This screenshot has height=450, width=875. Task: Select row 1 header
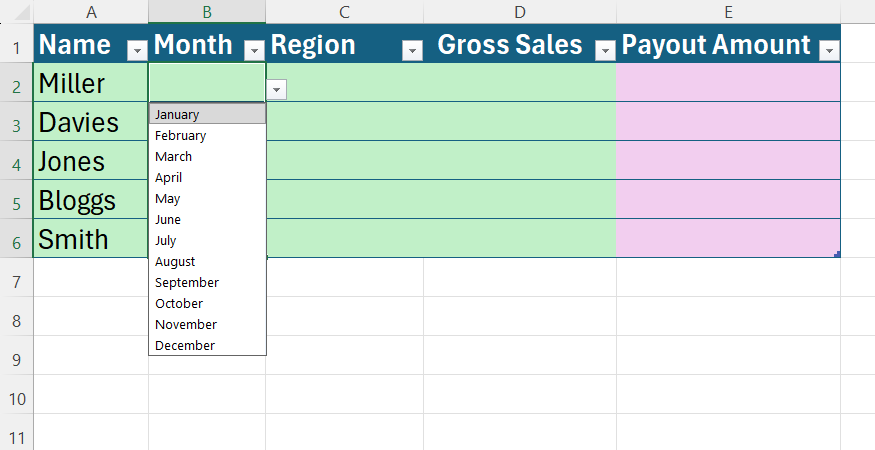click(x=17, y=43)
